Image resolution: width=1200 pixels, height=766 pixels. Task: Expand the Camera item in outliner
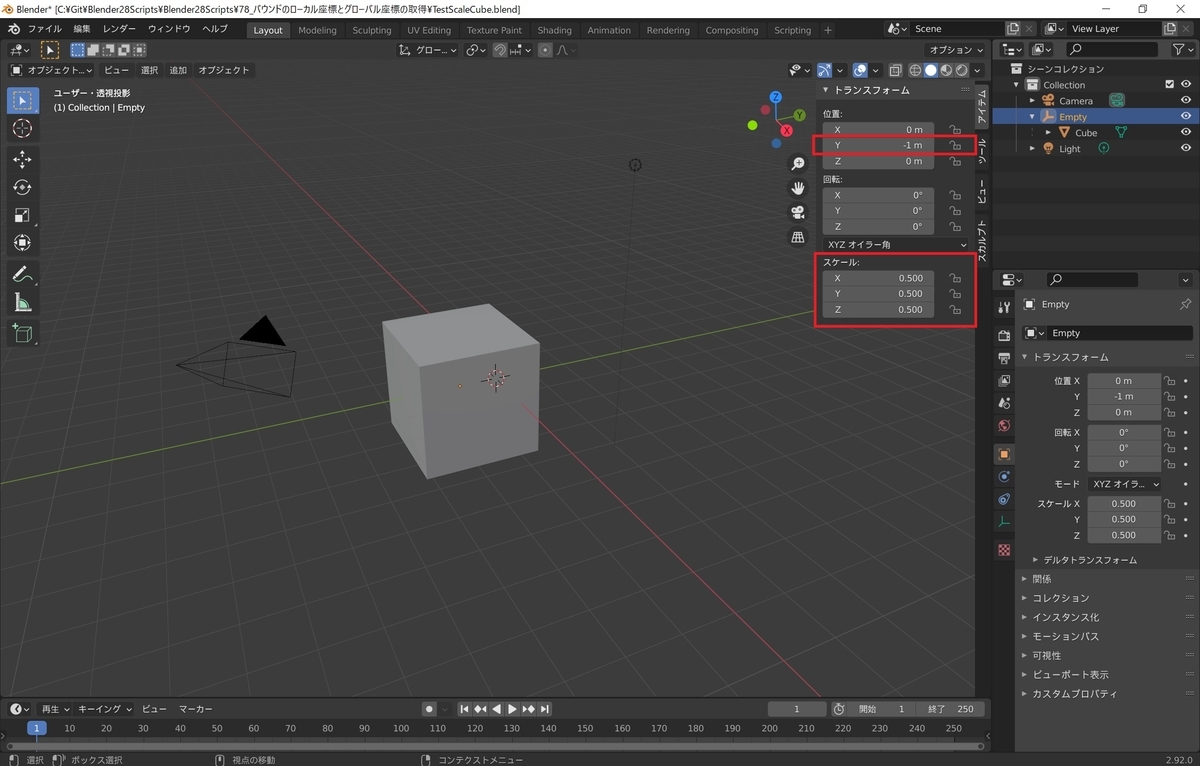point(1032,100)
